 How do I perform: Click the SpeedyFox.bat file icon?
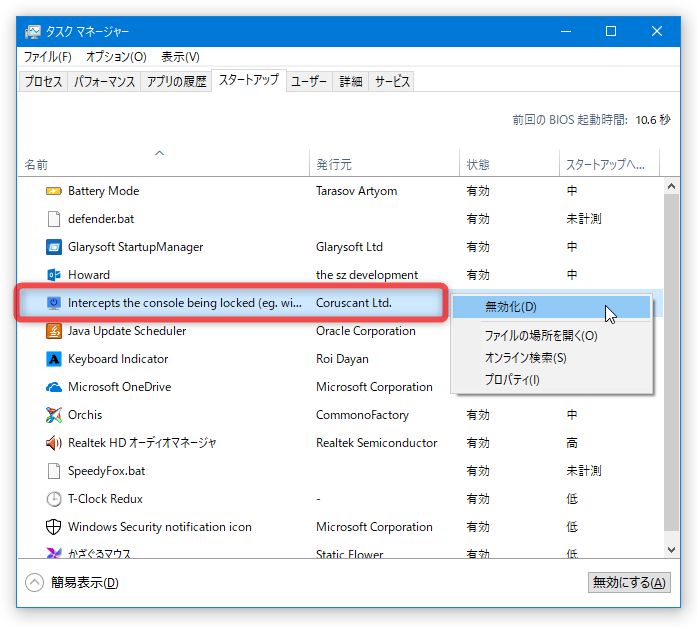[54, 471]
